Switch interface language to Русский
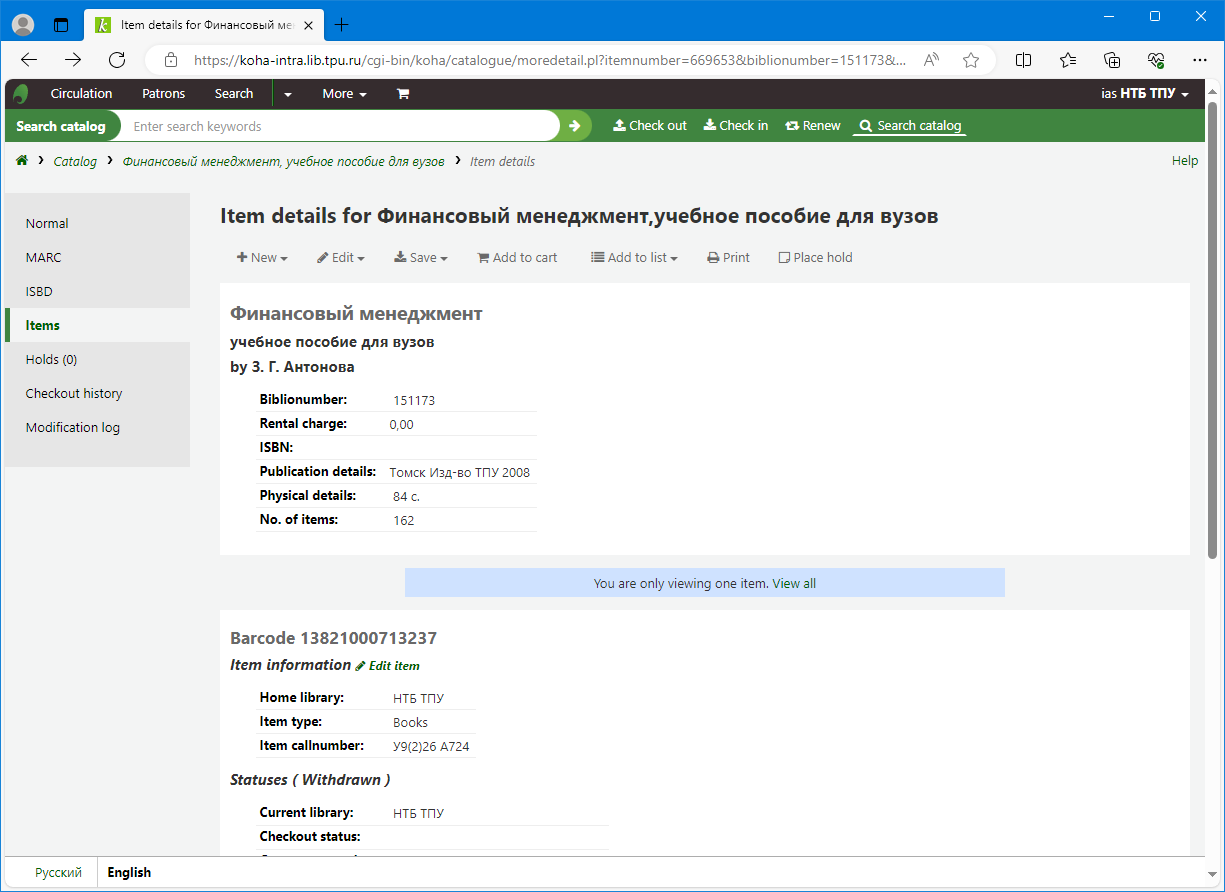Image resolution: width=1225 pixels, height=892 pixels. (58, 873)
